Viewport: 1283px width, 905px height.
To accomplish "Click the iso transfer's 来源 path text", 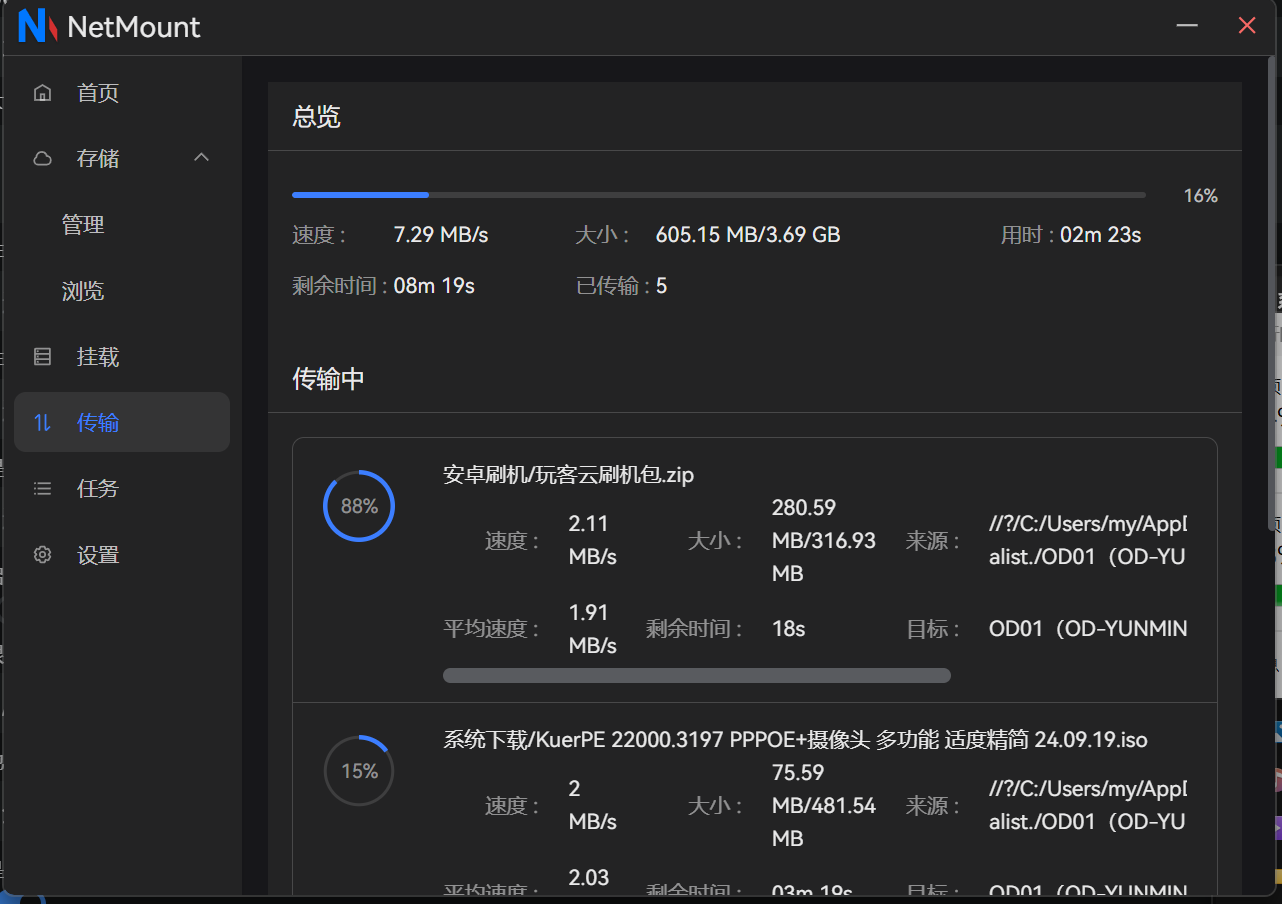I will pos(1088,805).
